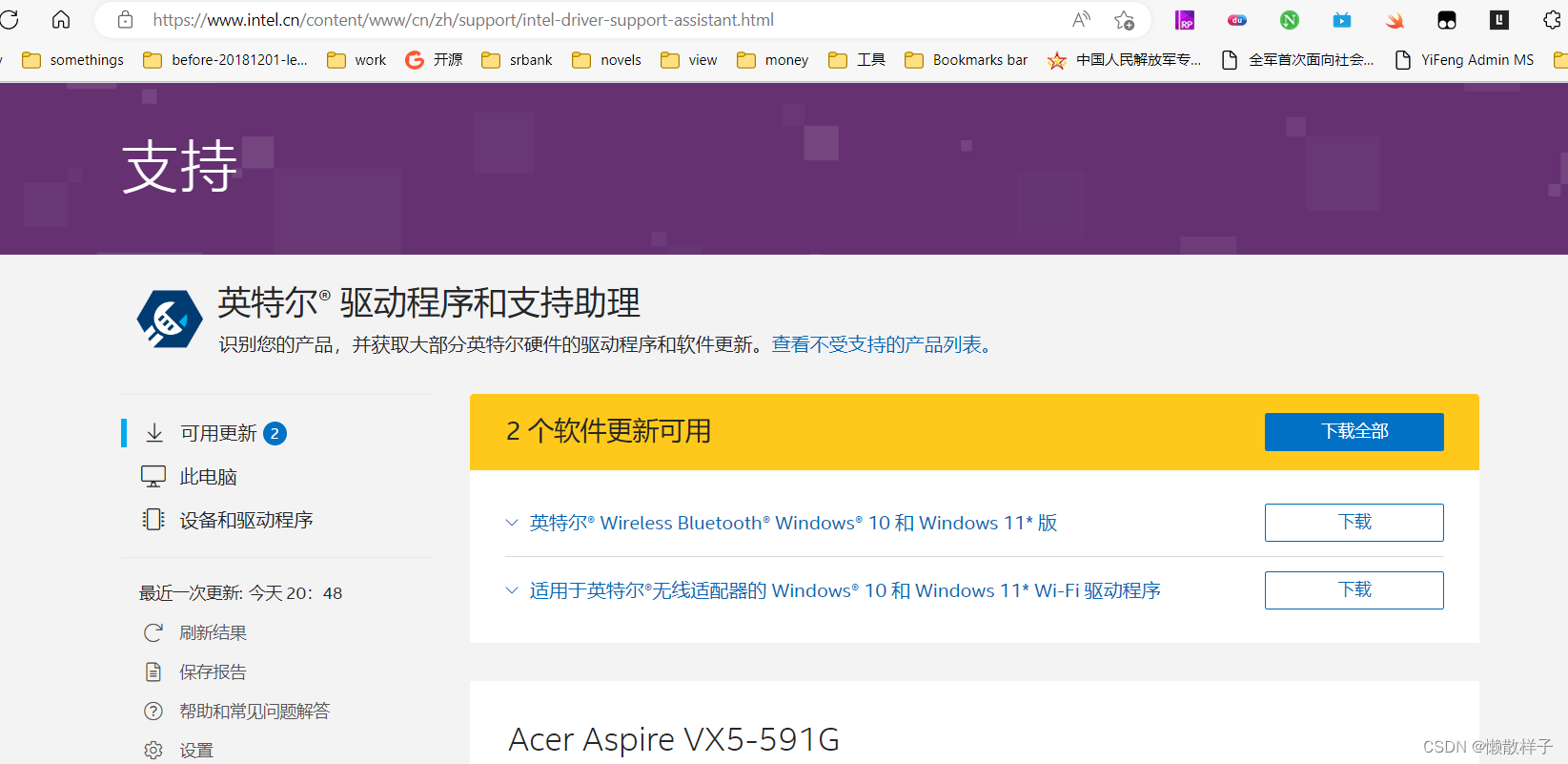Select the Acer Aspire VX5-591G heading
Screen dimensions: 1568x764
click(674, 739)
